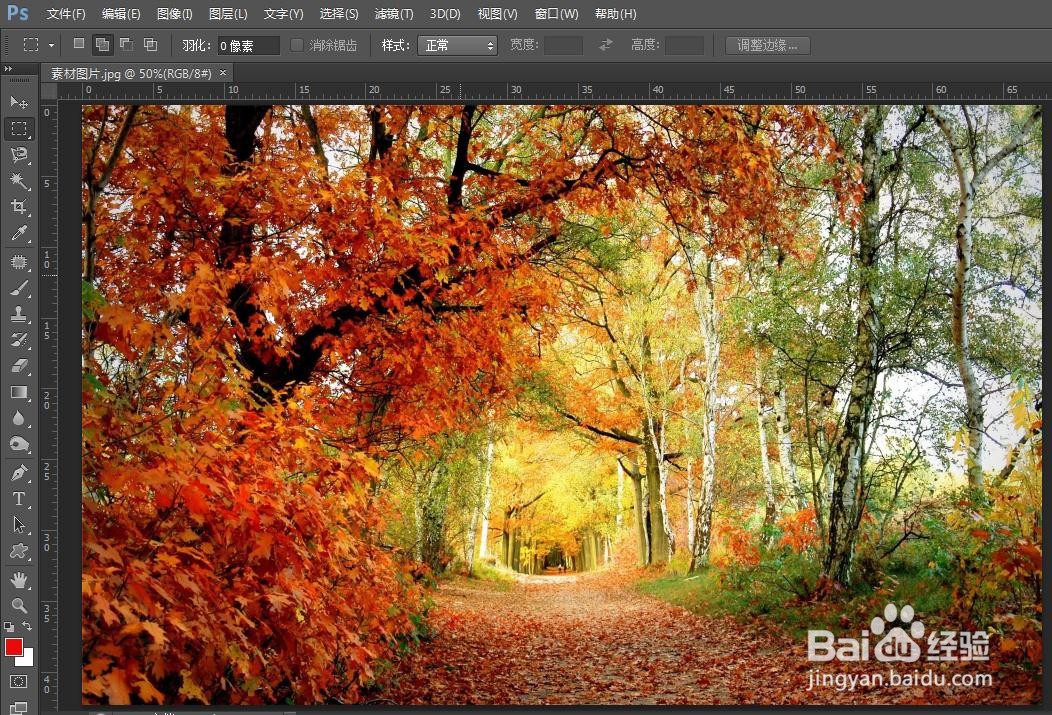This screenshot has height=715, width=1052.
Task: Open the 3D(D) menu
Action: [445, 13]
